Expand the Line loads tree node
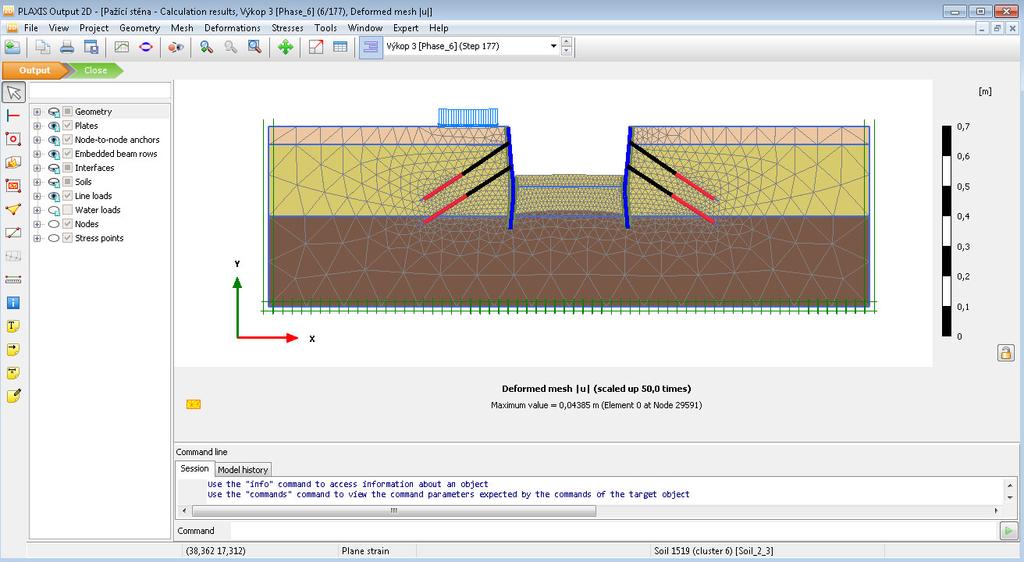This screenshot has width=1024, height=562. [x=37, y=196]
